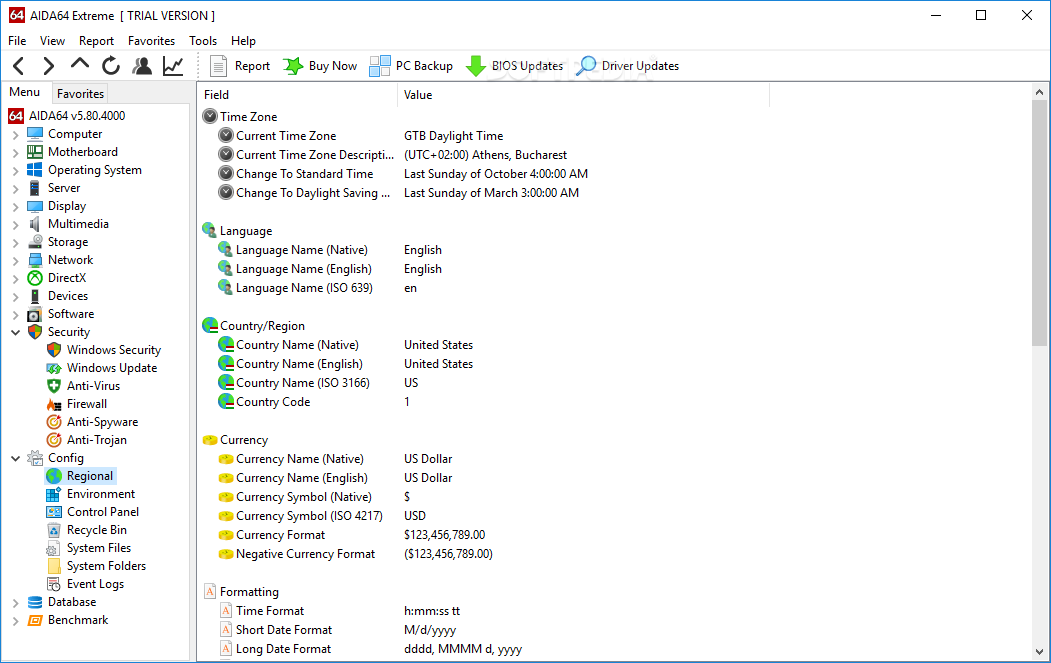Open the user/community toolbar icon
The width and height of the screenshot is (1051, 663).
click(142, 66)
